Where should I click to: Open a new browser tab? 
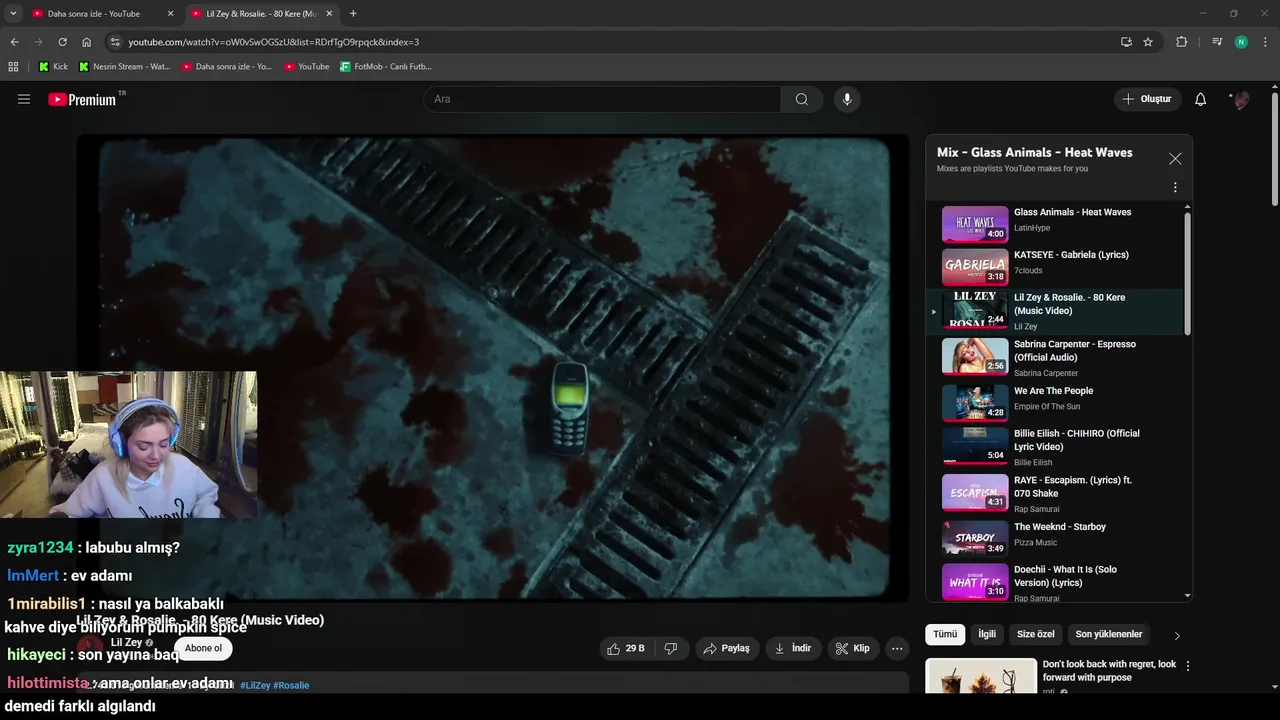tap(353, 14)
